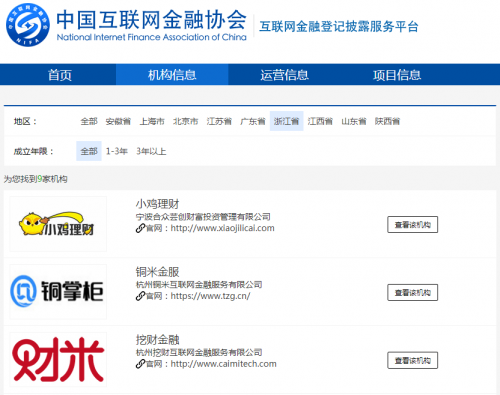Viewport: 500px width, 395px height.
Task: Click link icon beside tzg.cn website
Action: [x=140, y=296]
